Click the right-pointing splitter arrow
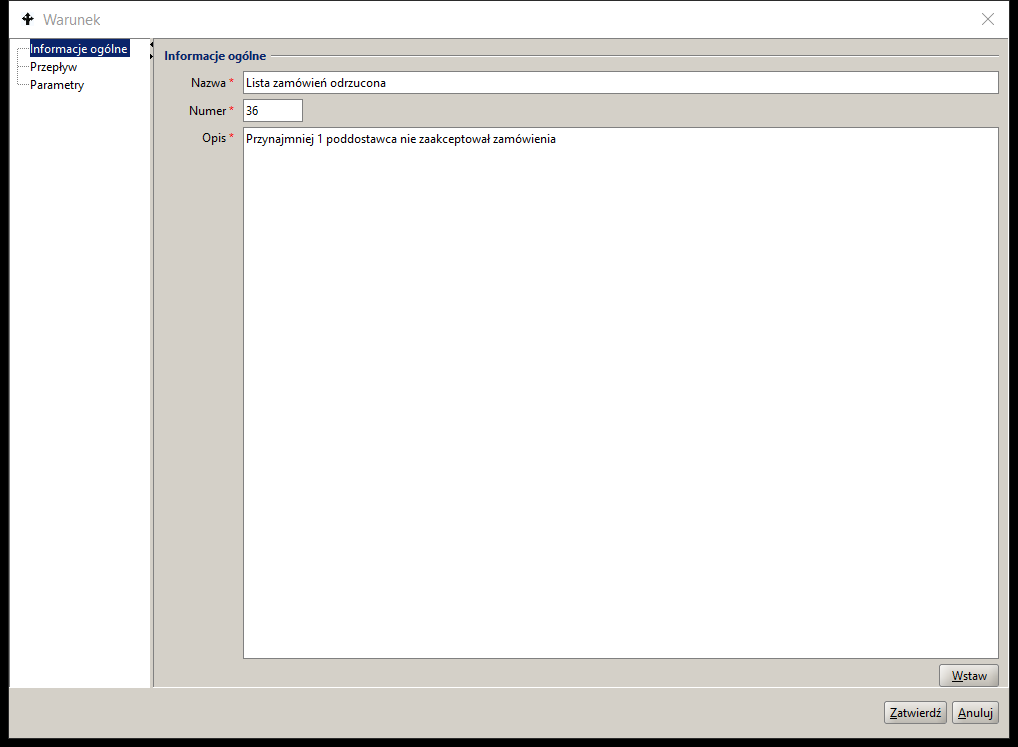The width and height of the screenshot is (1018, 747). tap(151, 56)
